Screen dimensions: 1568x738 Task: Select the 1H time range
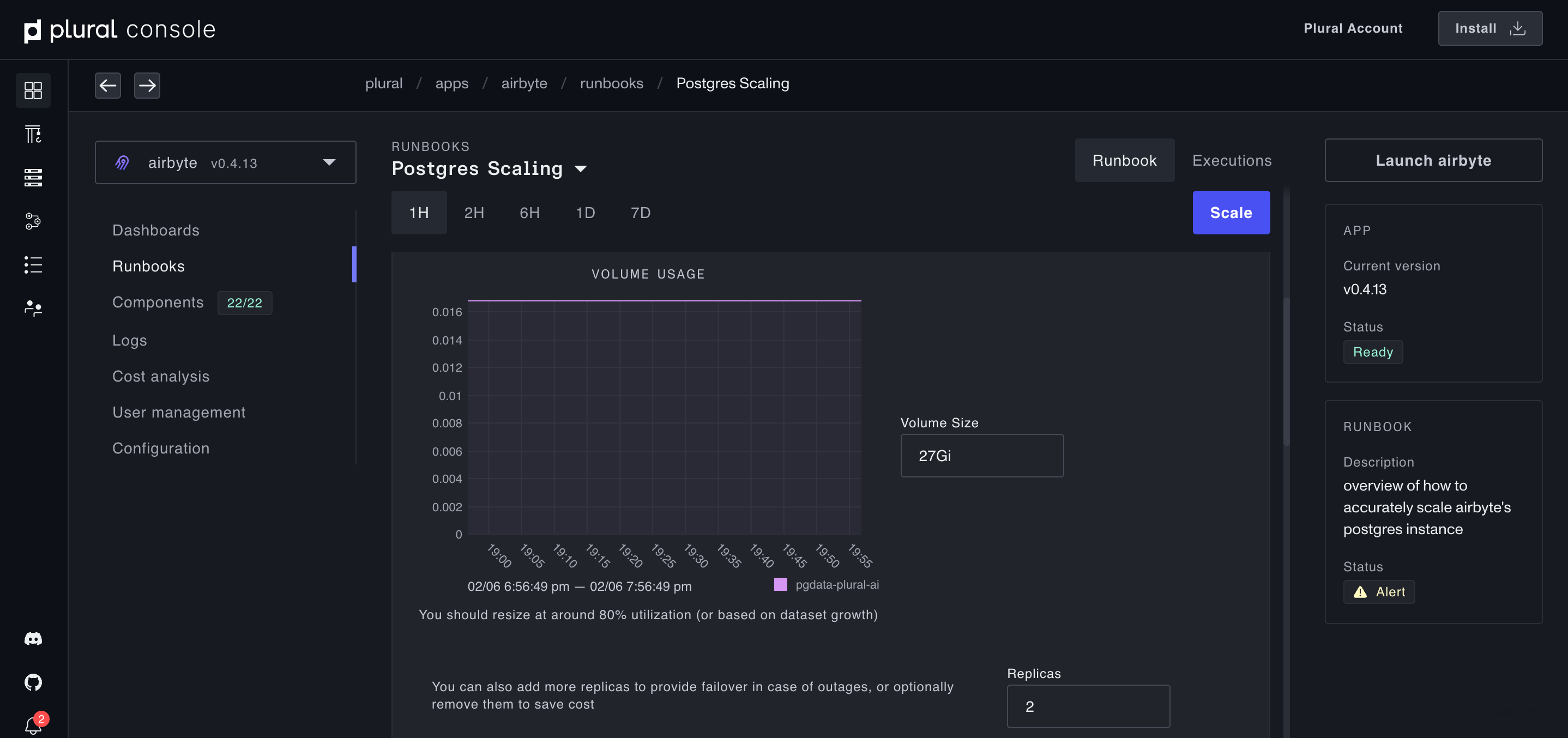coord(419,213)
